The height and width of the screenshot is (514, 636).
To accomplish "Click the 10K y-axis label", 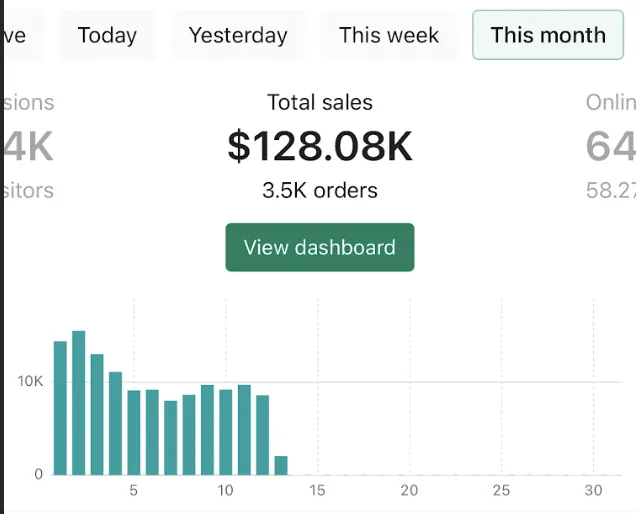I will [x=30, y=381].
